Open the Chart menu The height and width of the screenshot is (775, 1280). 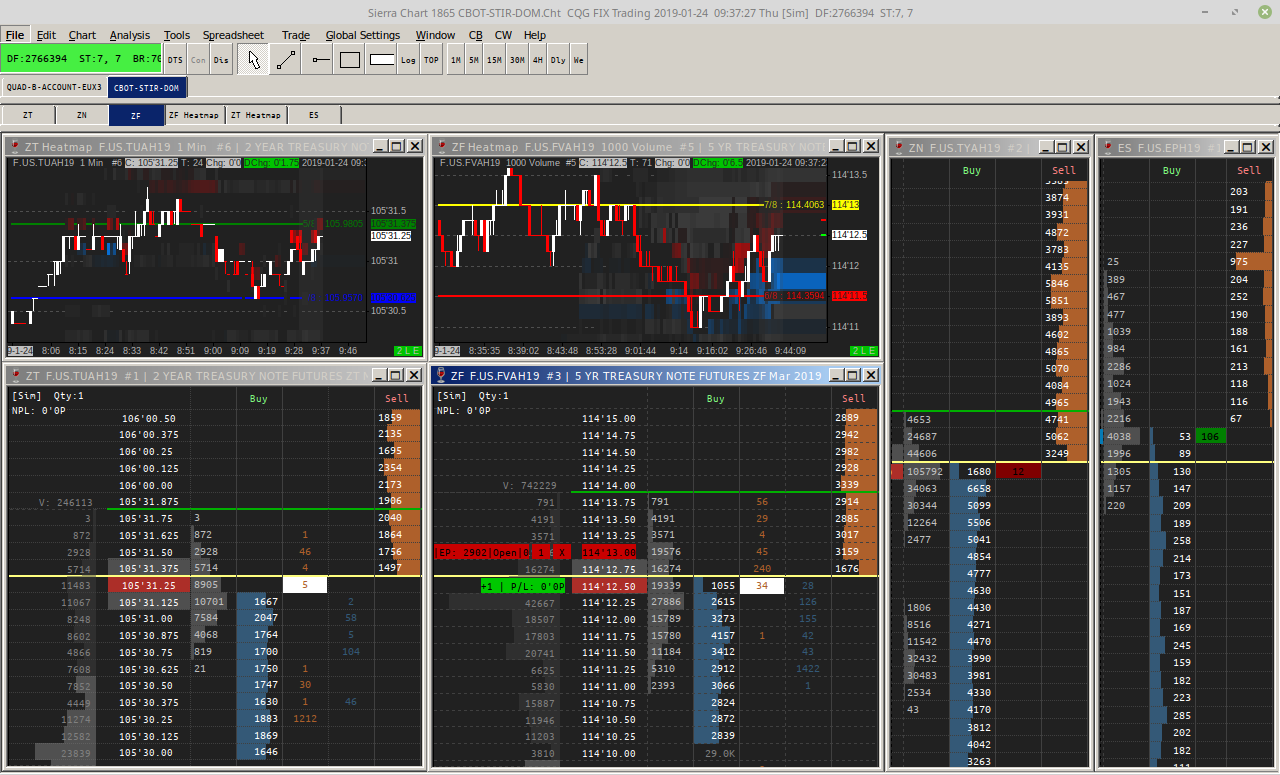[x=82, y=35]
